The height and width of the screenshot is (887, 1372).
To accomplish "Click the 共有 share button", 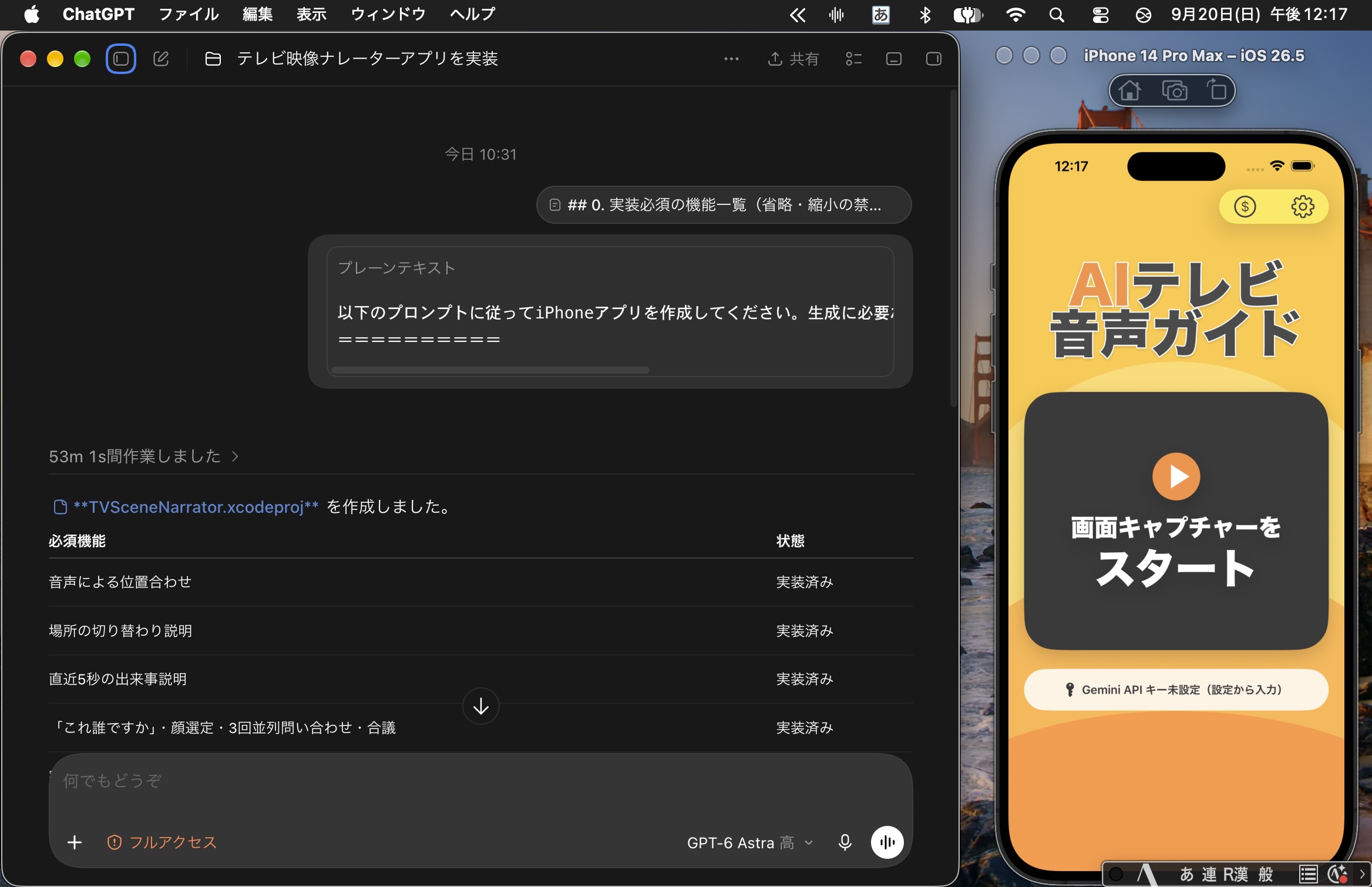I will (x=793, y=59).
